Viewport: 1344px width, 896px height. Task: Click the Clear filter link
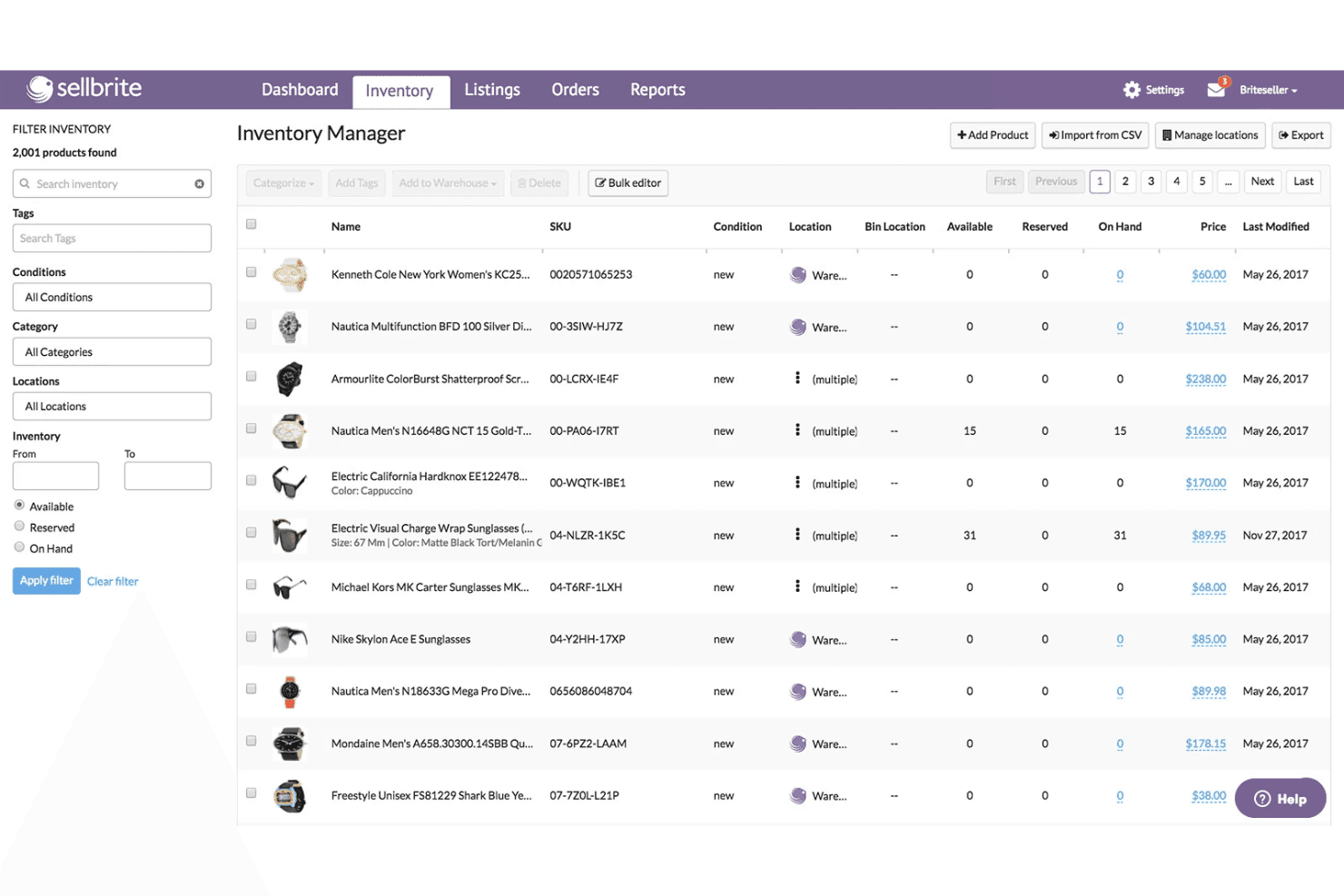pos(113,582)
